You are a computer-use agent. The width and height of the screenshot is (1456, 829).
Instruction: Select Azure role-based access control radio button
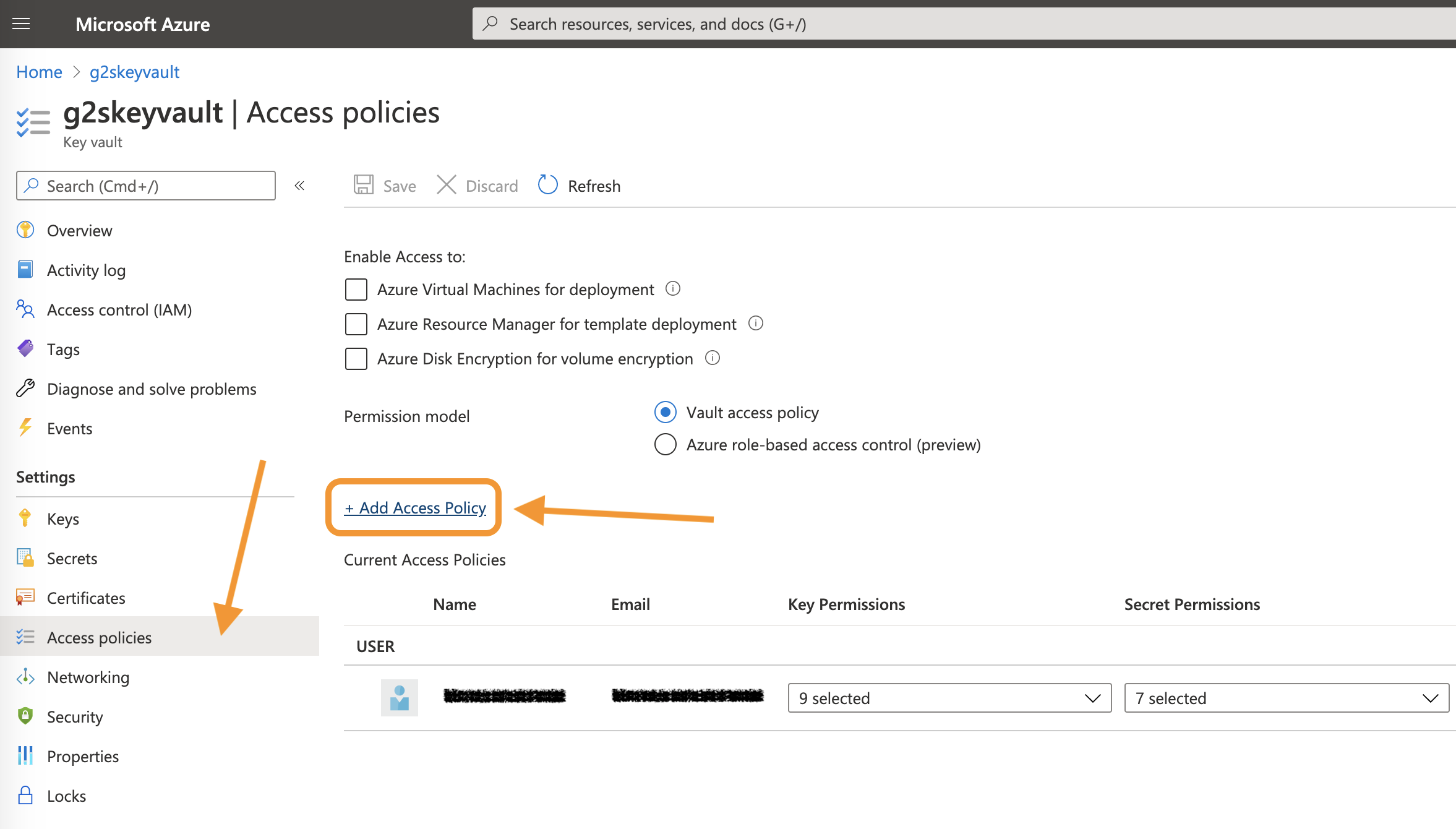666,444
